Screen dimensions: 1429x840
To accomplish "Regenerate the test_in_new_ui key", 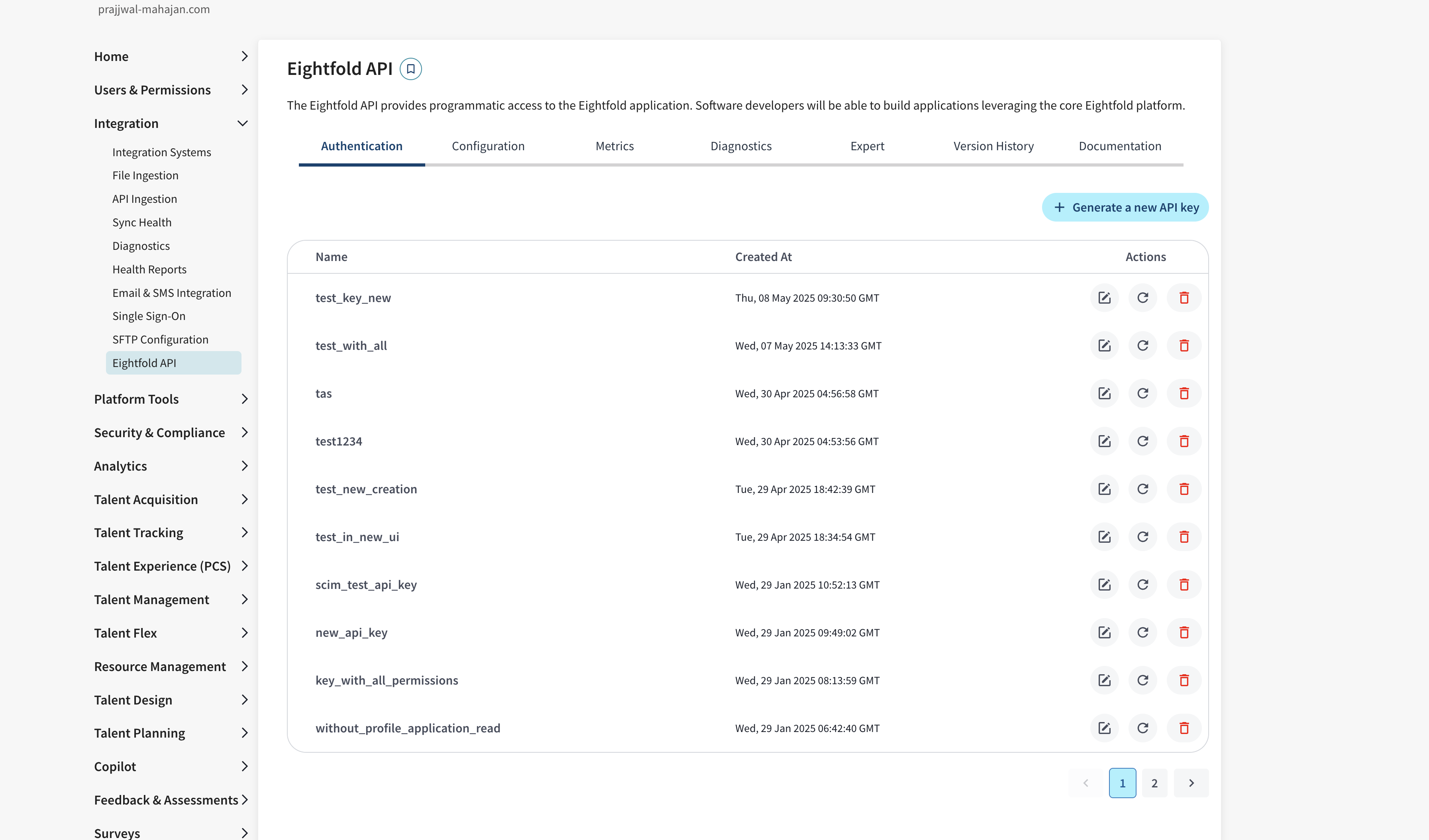I will (x=1142, y=537).
